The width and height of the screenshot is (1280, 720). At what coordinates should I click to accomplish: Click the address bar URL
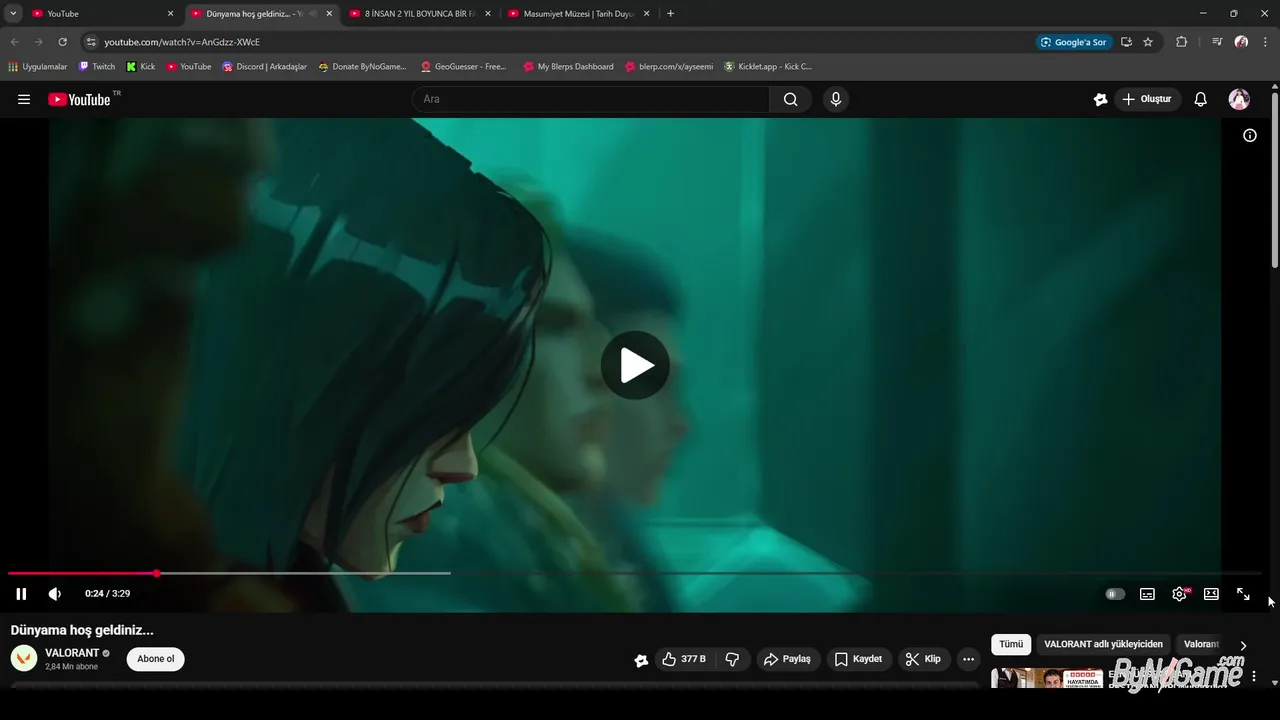pyautogui.click(x=182, y=42)
